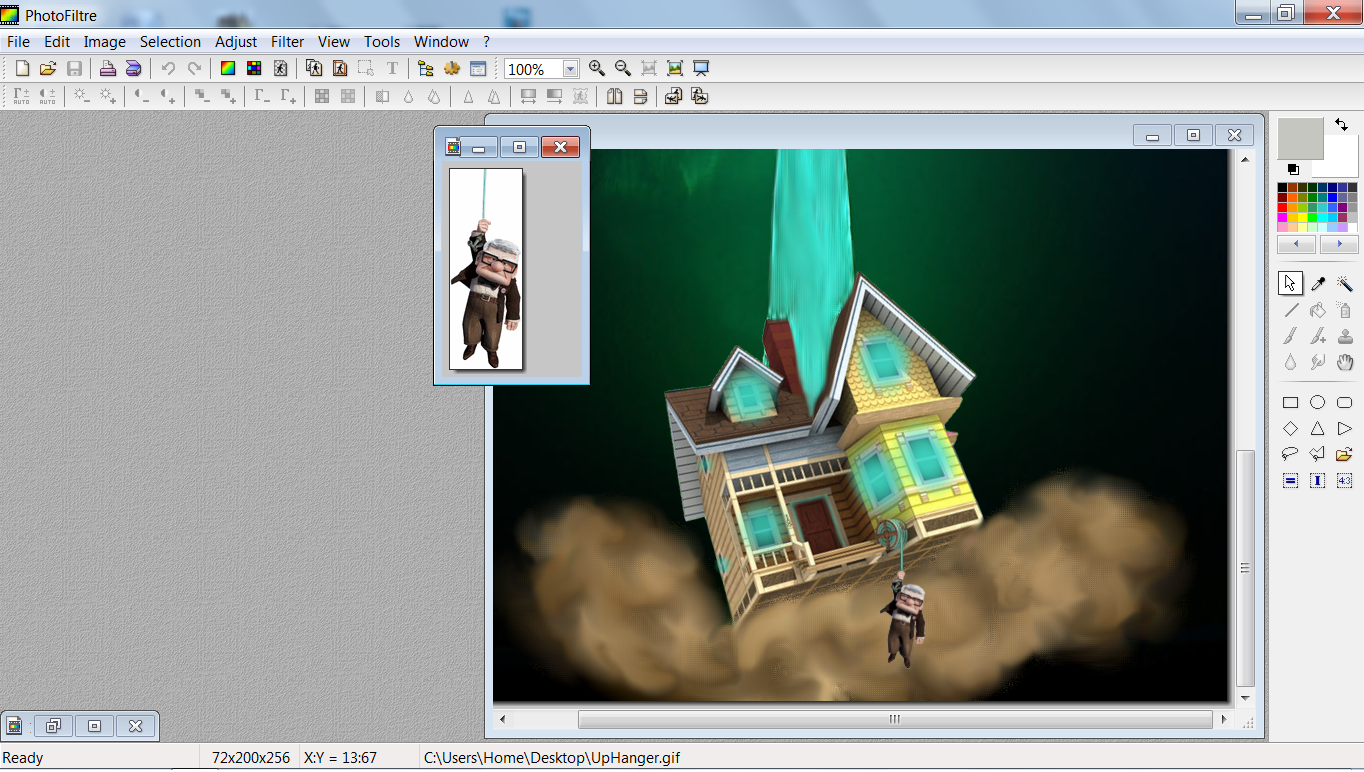
Task: Click the 72x200x256 size in status bar
Action: (251, 758)
